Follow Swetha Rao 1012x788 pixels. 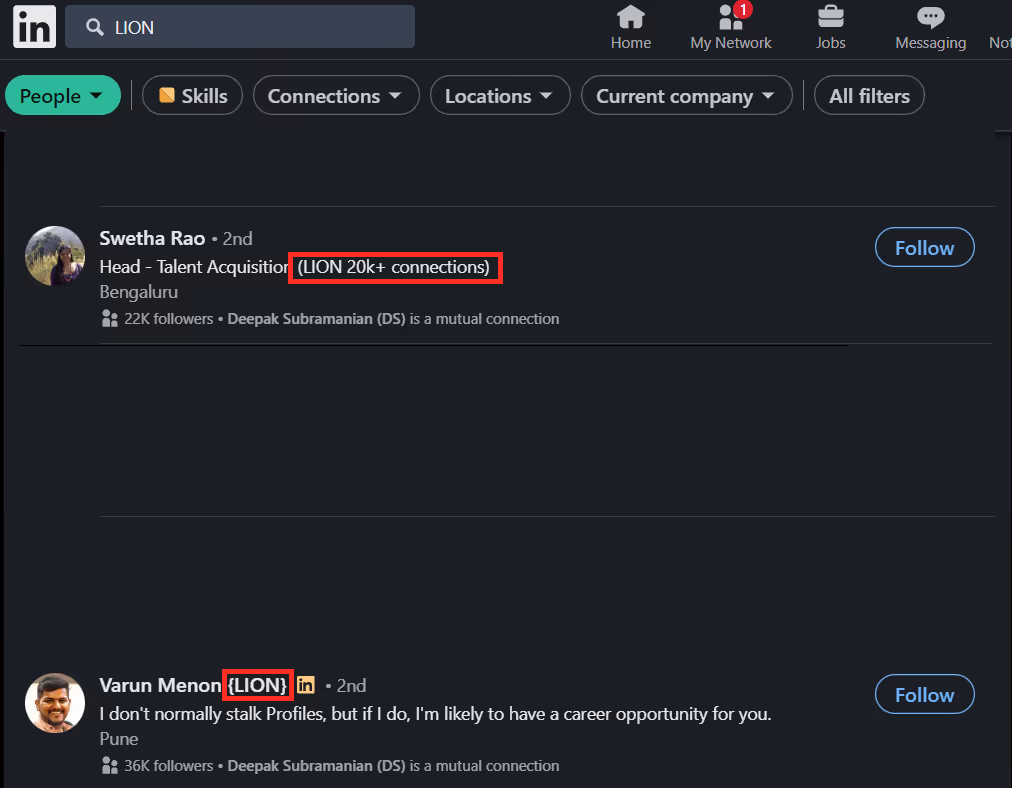coord(924,247)
